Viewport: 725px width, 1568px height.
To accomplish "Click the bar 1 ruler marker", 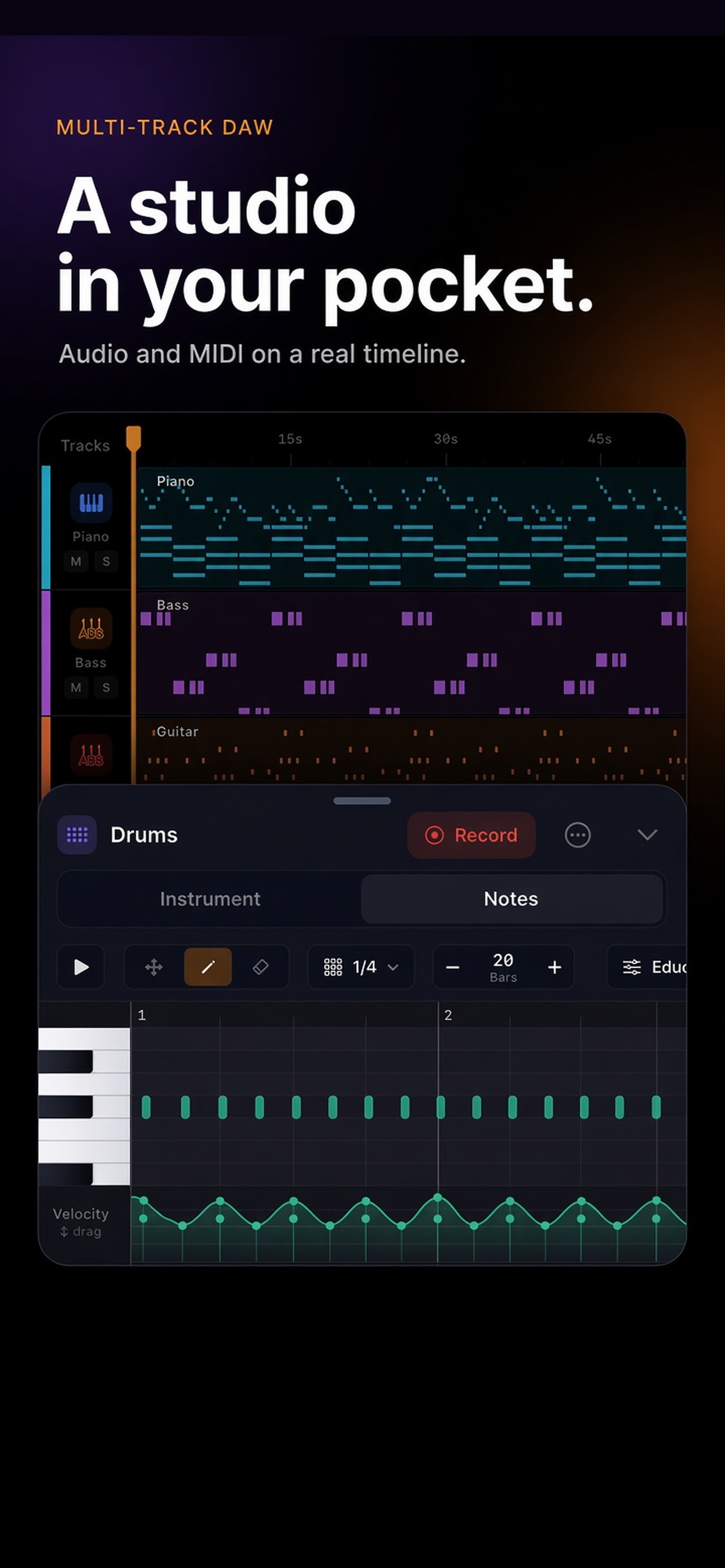I will (142, 1015).
